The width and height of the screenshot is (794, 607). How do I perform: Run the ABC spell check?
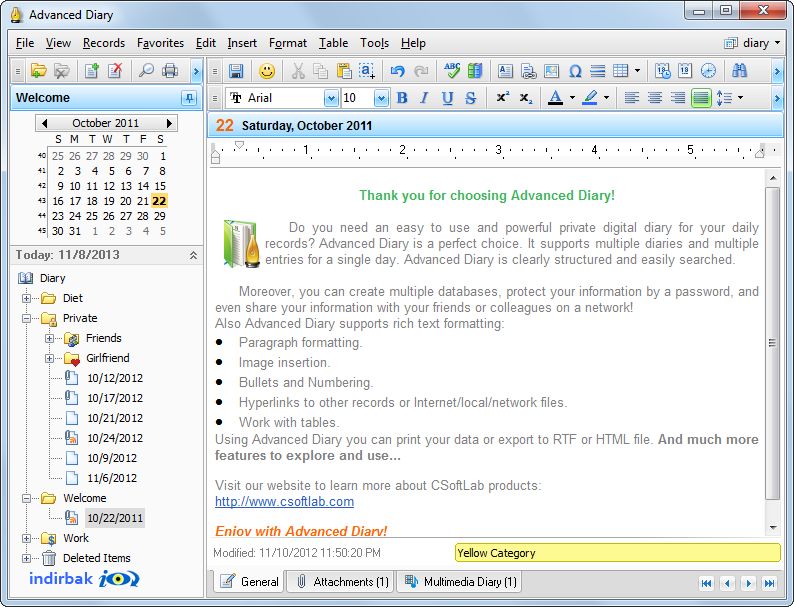[x=452, y=71]
